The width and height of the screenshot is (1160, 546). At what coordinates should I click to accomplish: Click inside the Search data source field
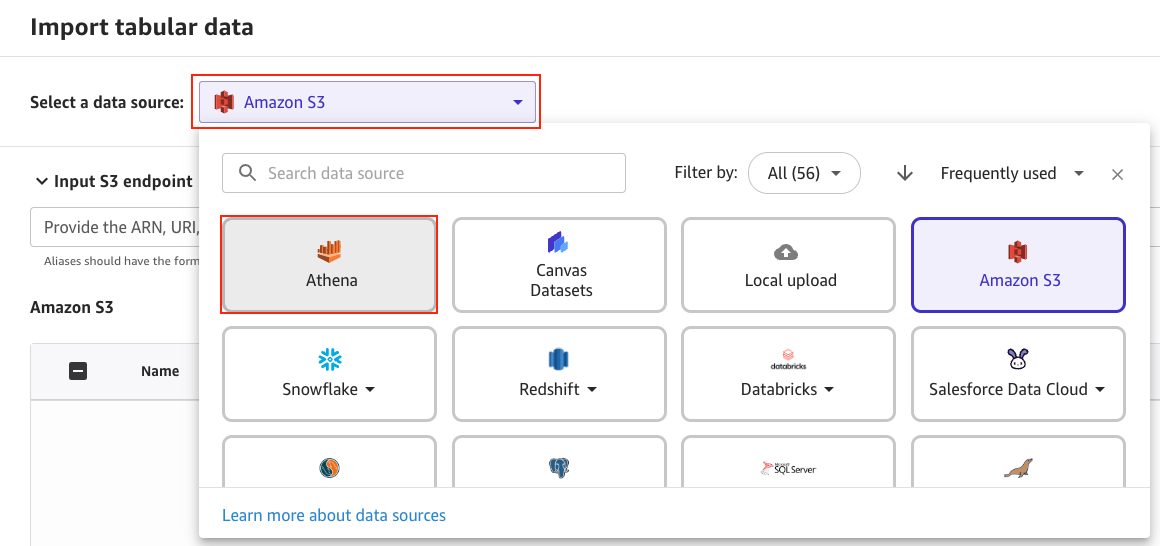pyautogui.click(x=424, y=173)
